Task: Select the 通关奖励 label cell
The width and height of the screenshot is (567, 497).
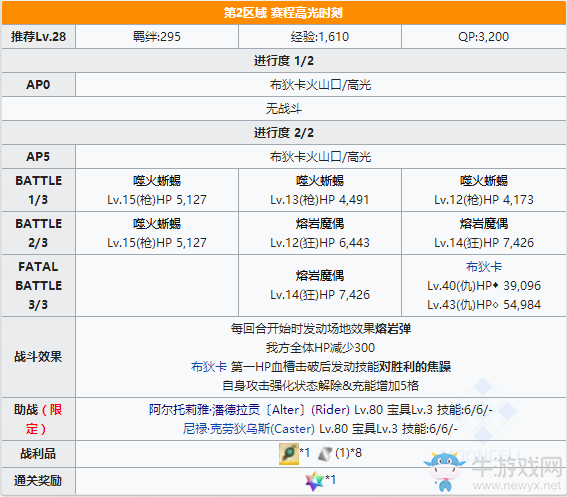Action: pos(38,481)
